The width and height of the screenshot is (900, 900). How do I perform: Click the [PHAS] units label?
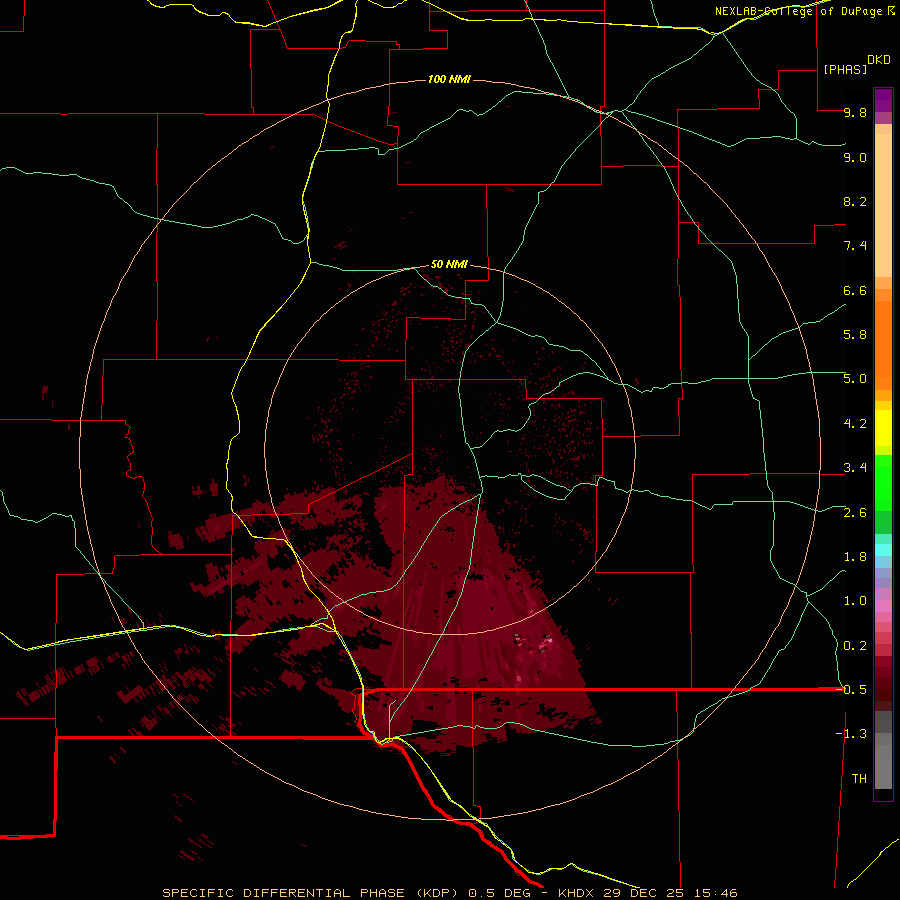(x=845, y=69)
